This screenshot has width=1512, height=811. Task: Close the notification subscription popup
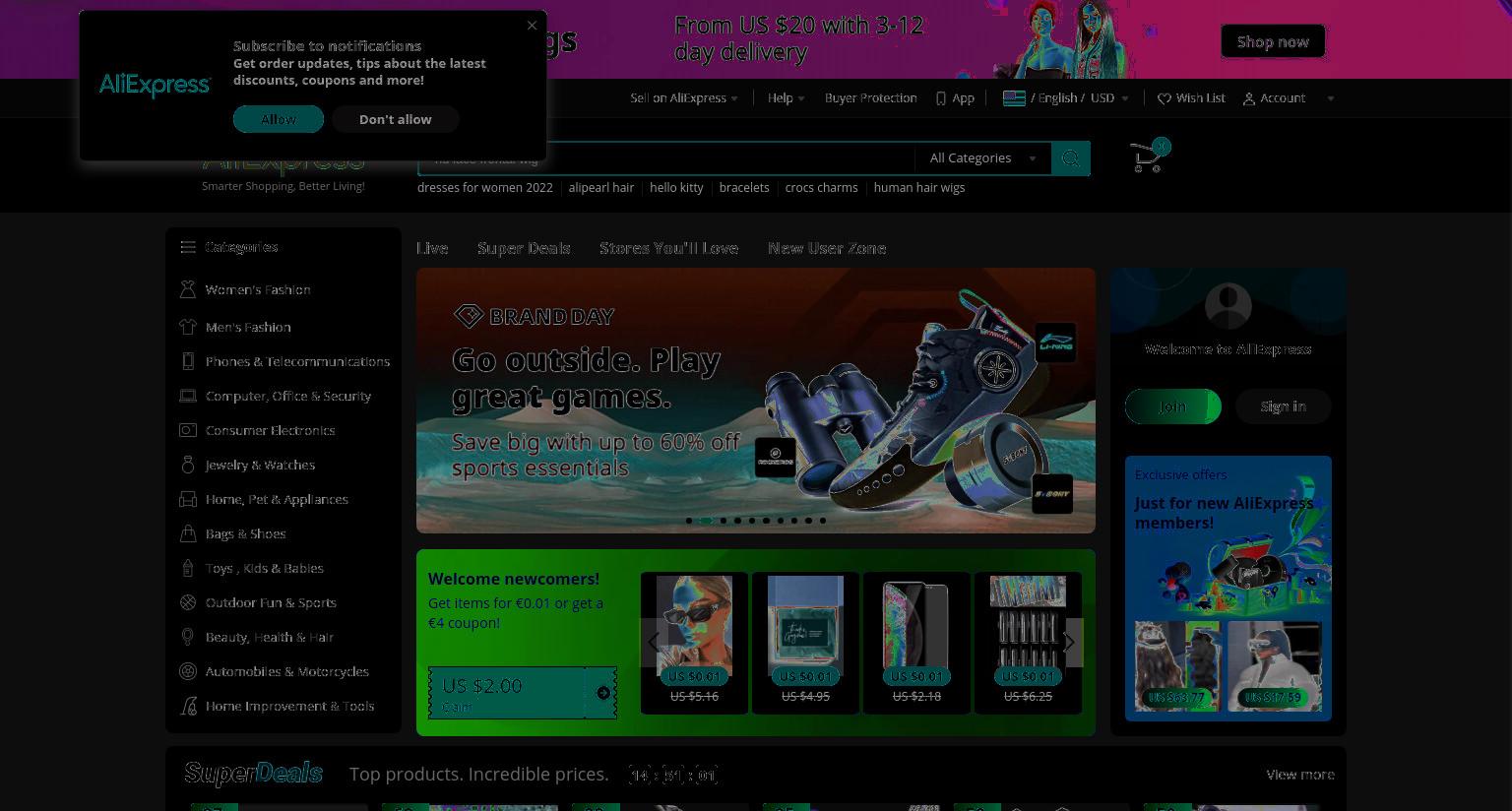[532, 26]
